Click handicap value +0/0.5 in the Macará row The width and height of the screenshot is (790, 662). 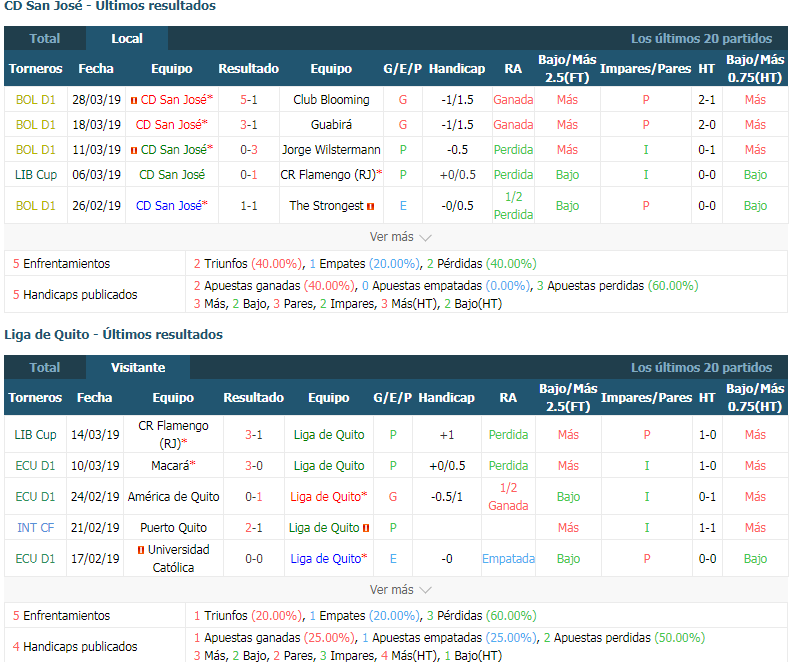coord(447,466)
